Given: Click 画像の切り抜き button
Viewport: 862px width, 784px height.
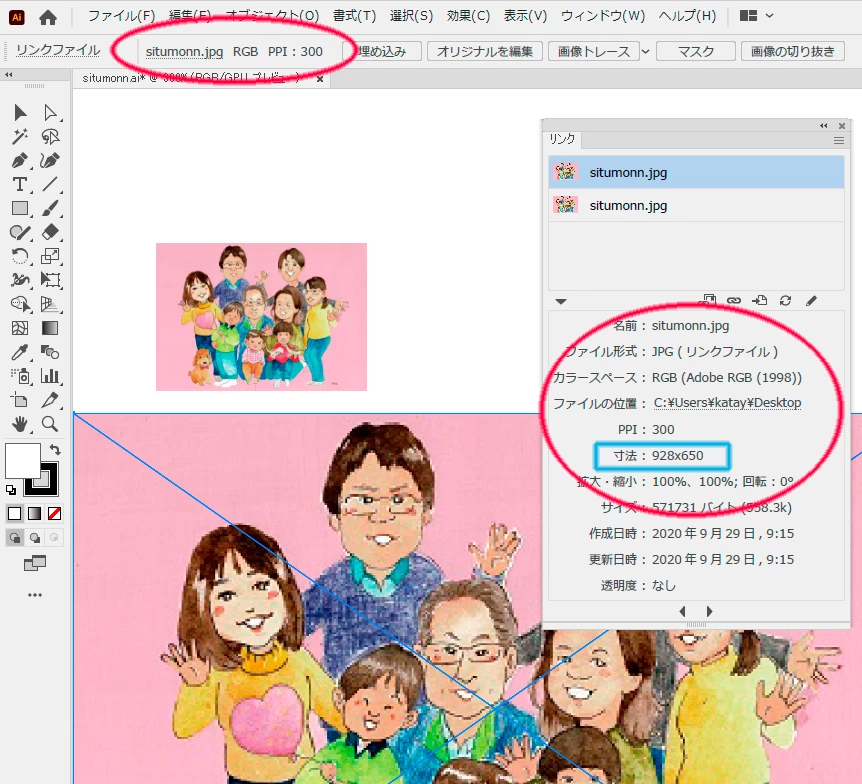Looking at the screenshot, I should point(793,52).
